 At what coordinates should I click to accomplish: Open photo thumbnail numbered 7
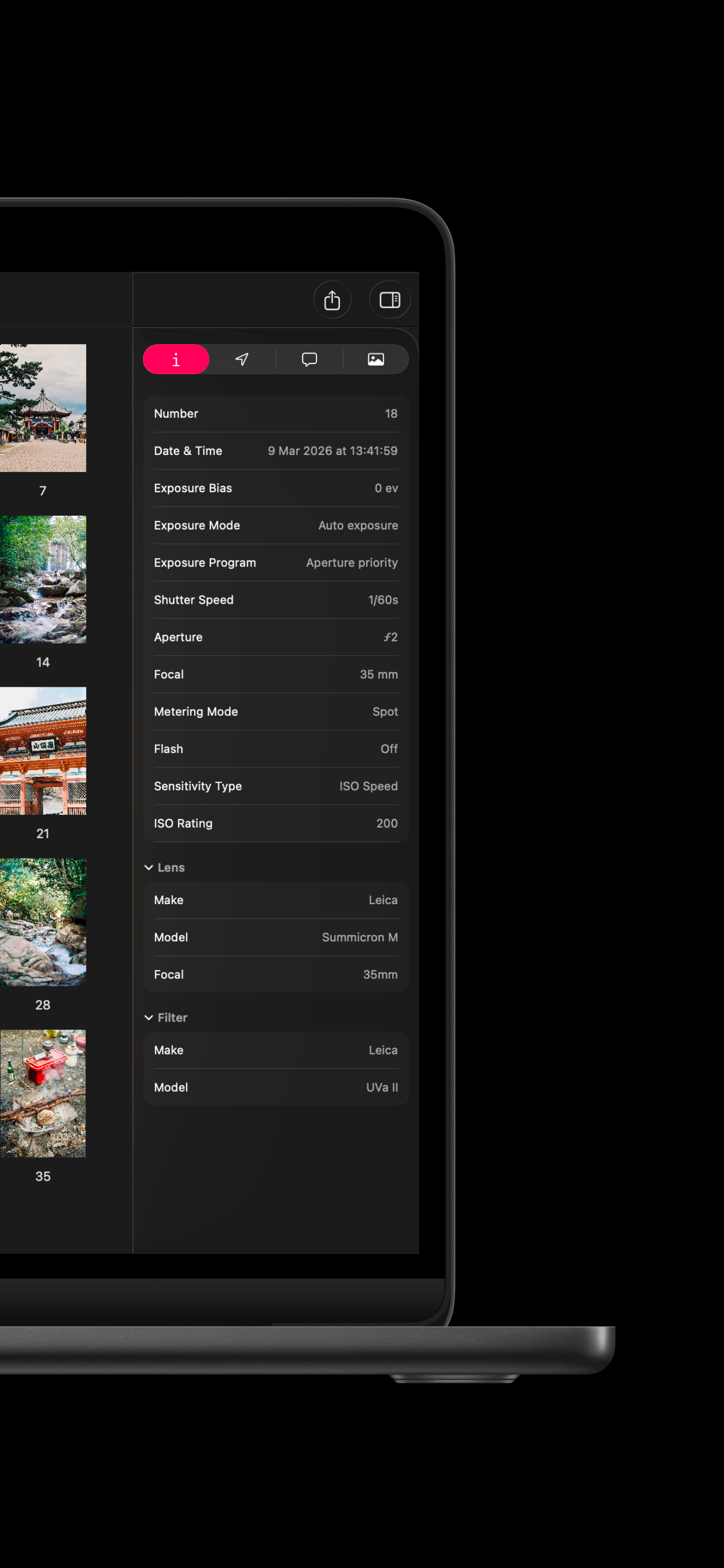click(43, 408)
